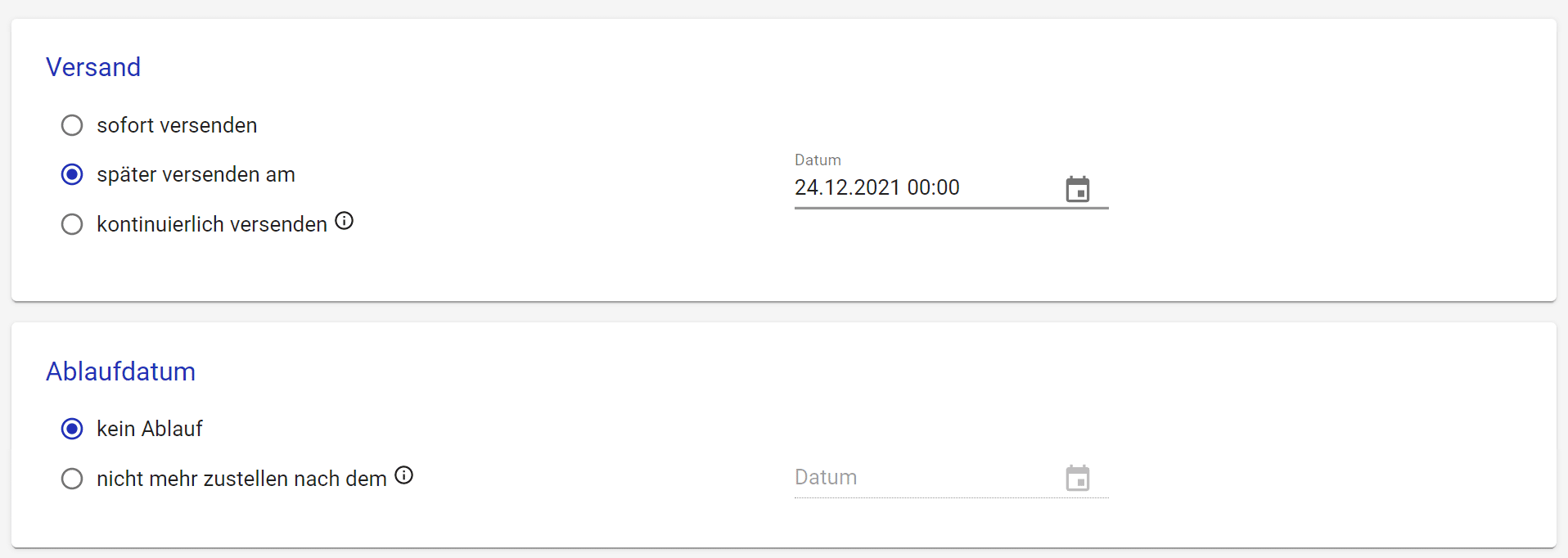Click the info icon beside kontinuierlich versenden
This screenshot has height=558, width=1568.
pos(345,221)
